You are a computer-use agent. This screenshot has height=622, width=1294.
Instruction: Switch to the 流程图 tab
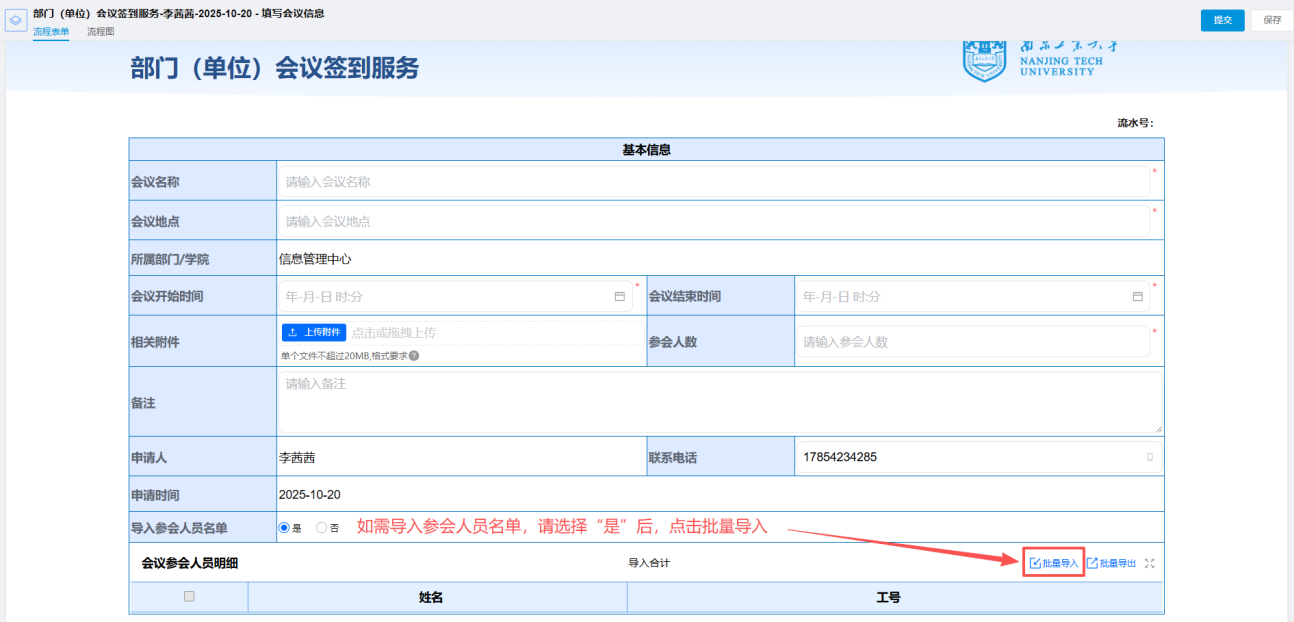point(100,32)
